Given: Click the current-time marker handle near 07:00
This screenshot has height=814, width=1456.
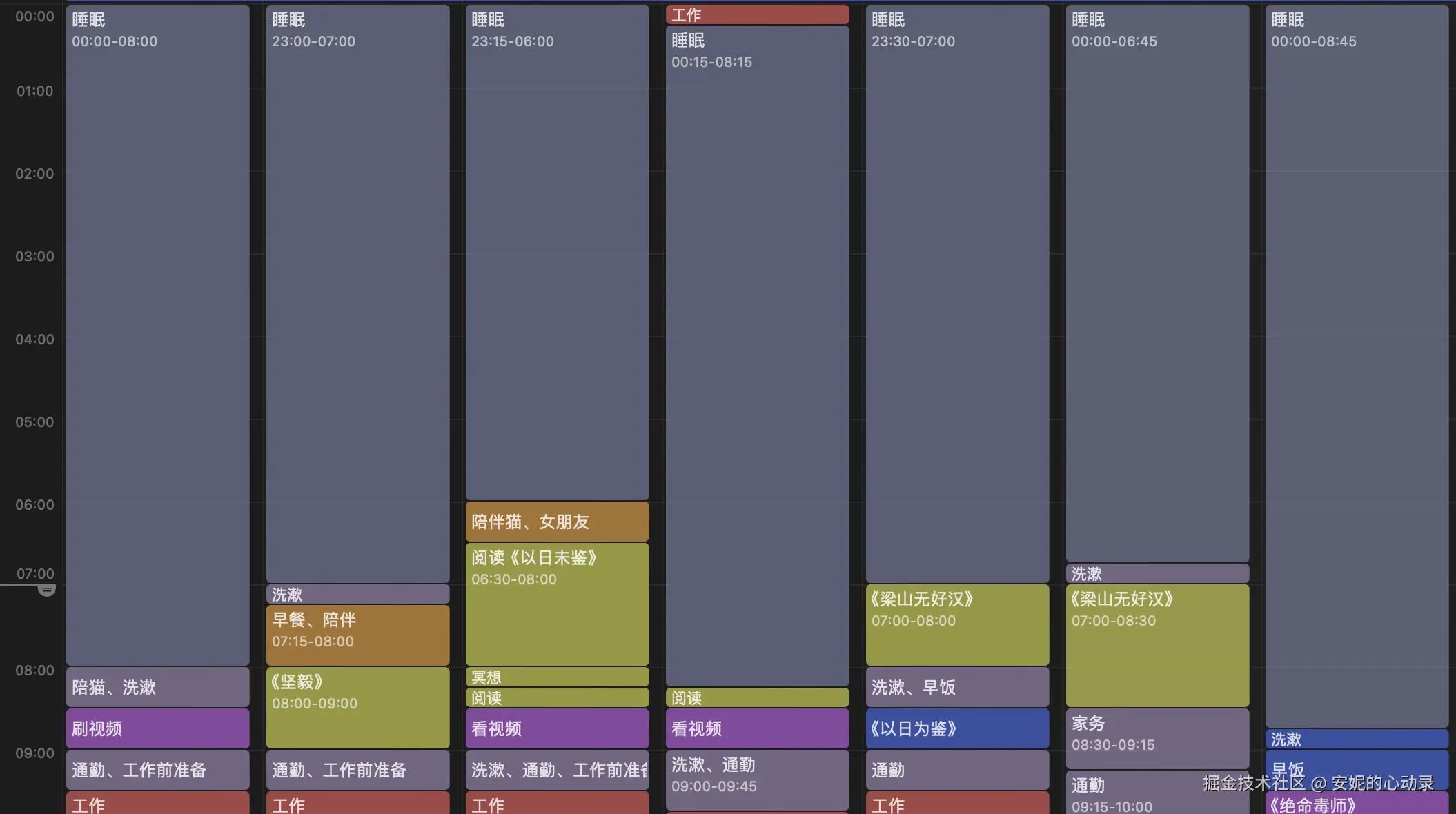Looking at the screenshot, I should click(46, 590).
